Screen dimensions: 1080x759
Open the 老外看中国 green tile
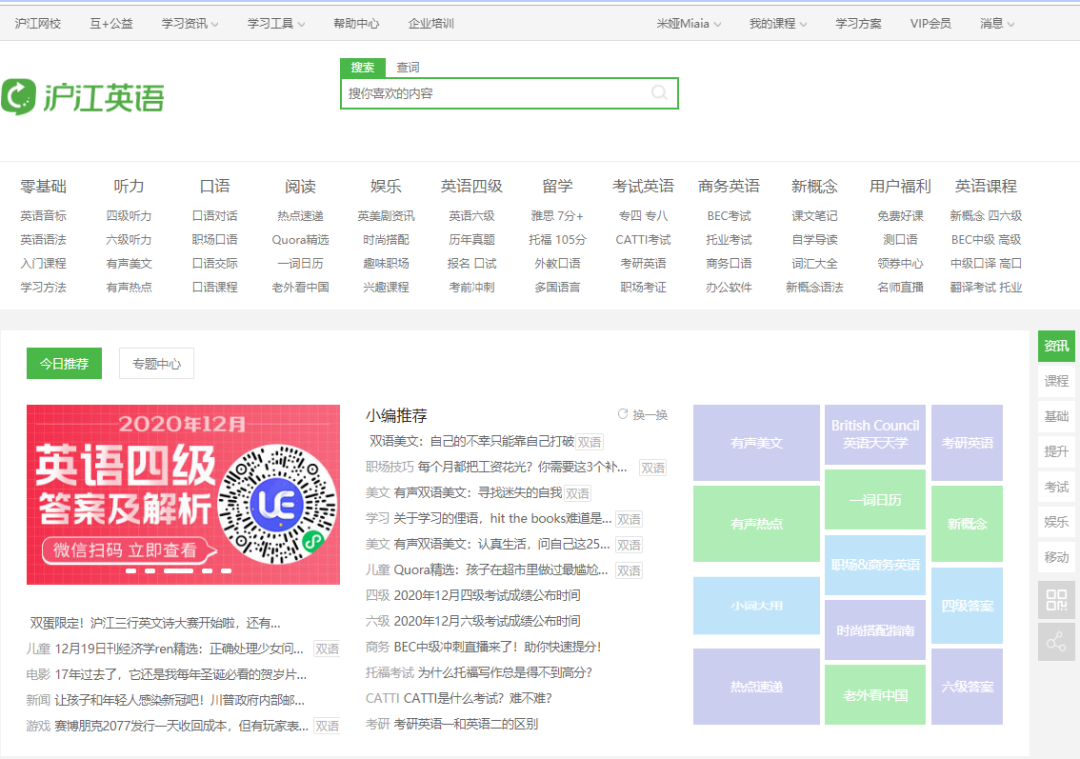875,695
